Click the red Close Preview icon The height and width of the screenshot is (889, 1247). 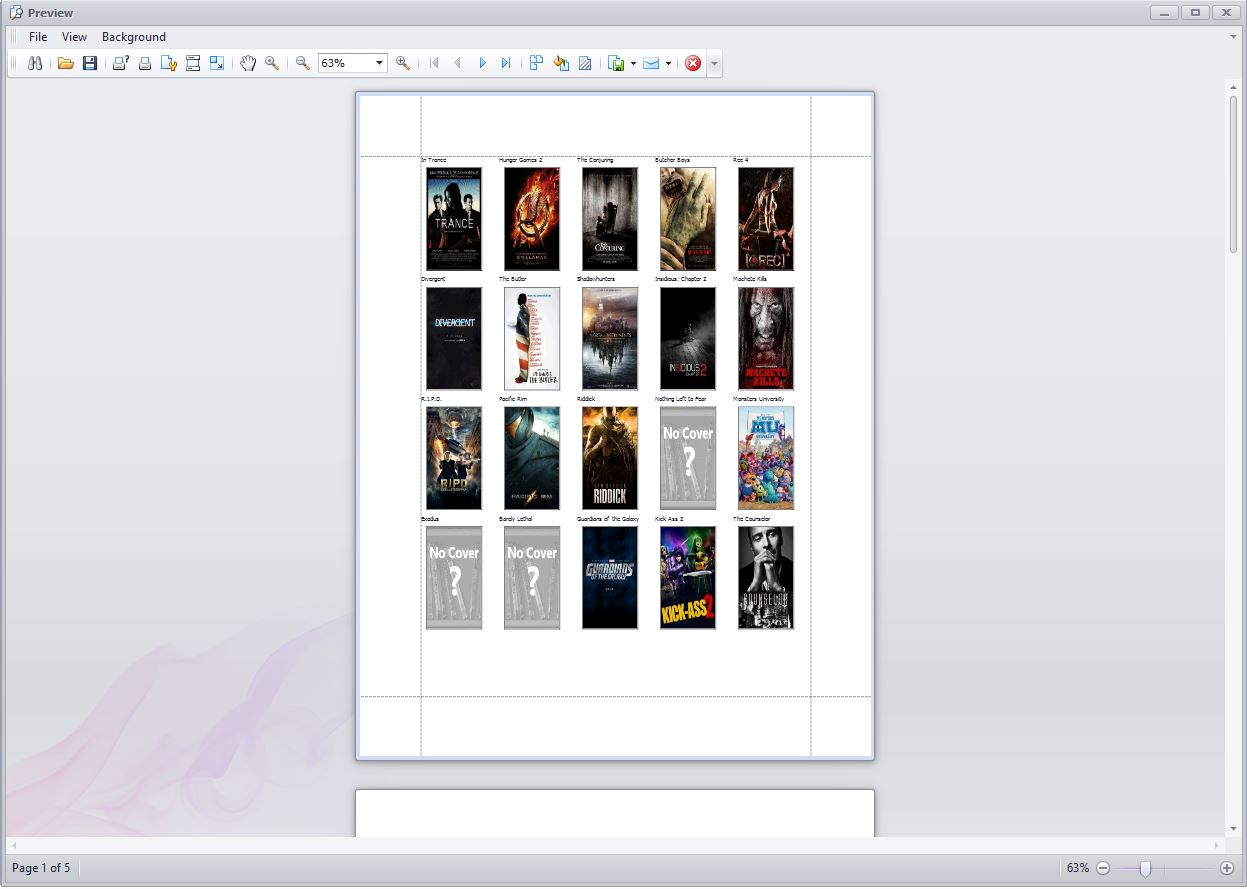tap(693, 63)
